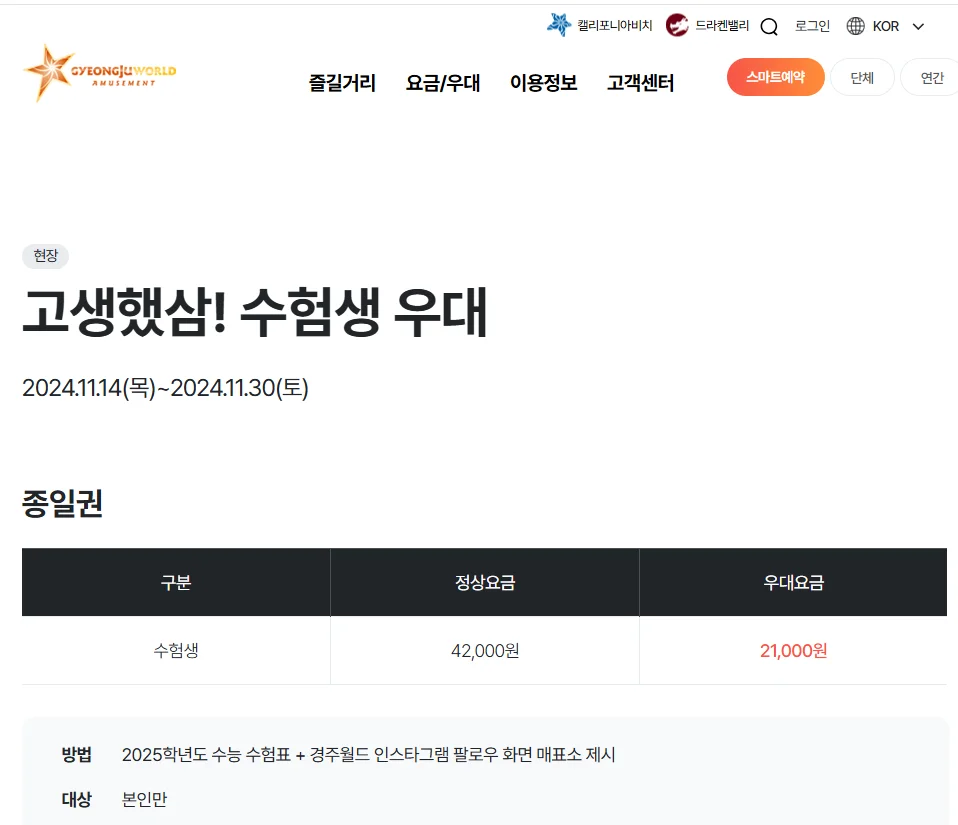Open the 고객센터 menu

coord(641,85)
